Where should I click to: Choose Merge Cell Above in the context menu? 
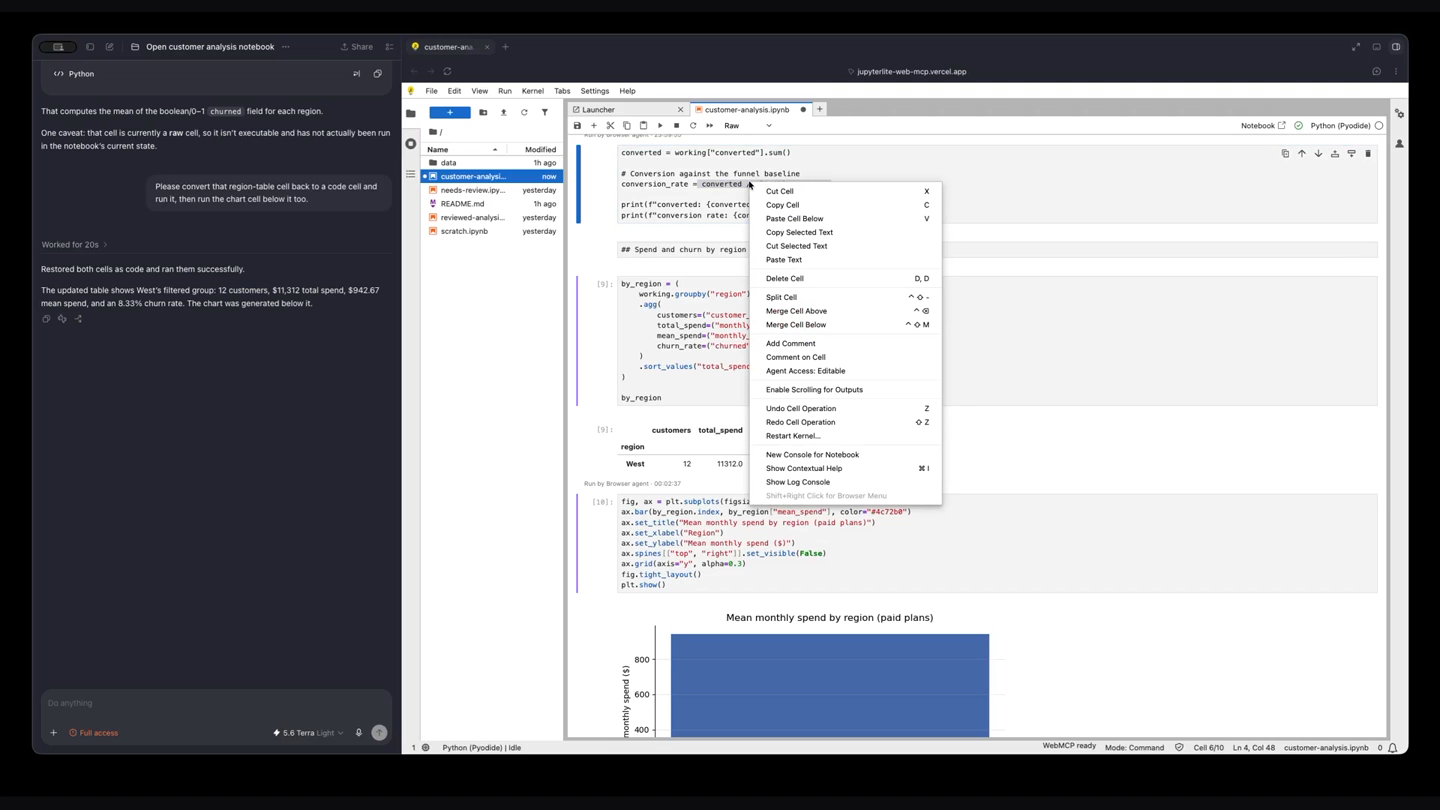846,311
